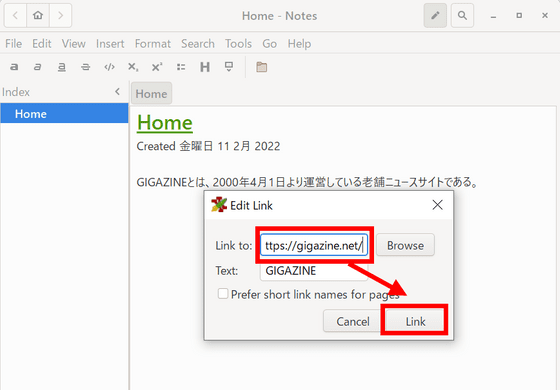The height and width of the screenshot is (390, 560).
Task: Click the GIGAZINE sentence in the page
Action: pos(307,182)
